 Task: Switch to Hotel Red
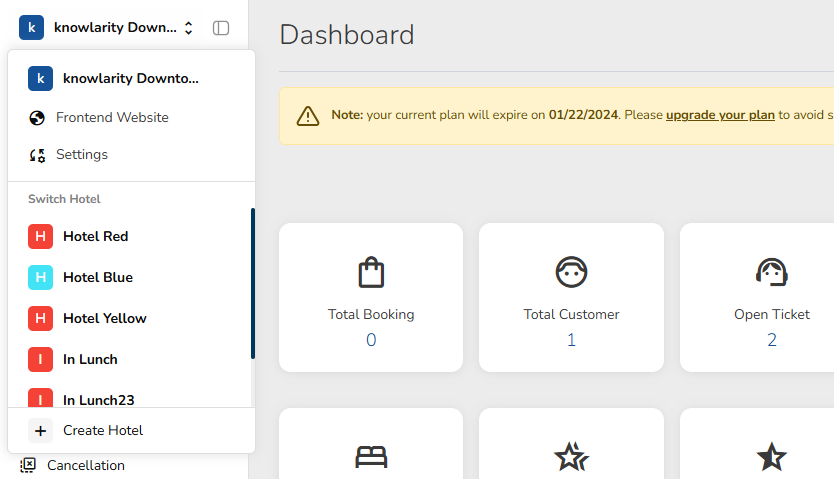[x=95, y=237]
